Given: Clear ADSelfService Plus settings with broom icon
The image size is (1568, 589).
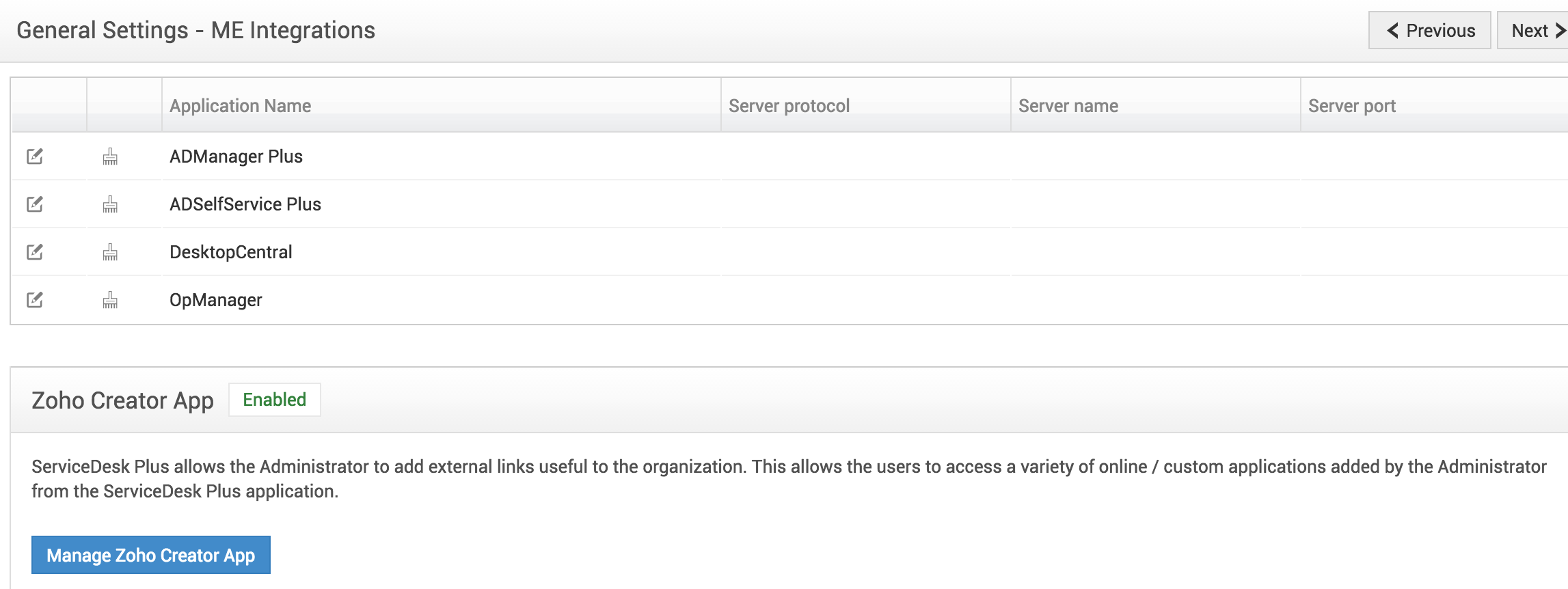Looking at the screenshot, I should coord(110,205).
